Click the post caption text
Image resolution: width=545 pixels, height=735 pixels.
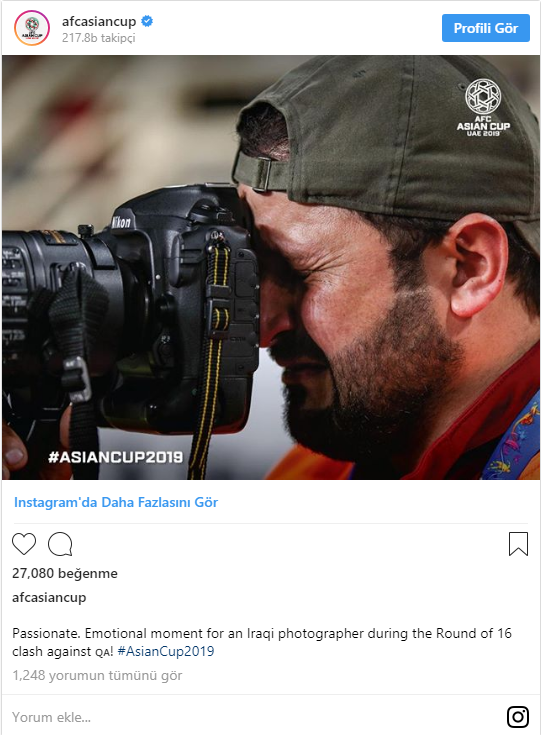click(x=261, y=642)
